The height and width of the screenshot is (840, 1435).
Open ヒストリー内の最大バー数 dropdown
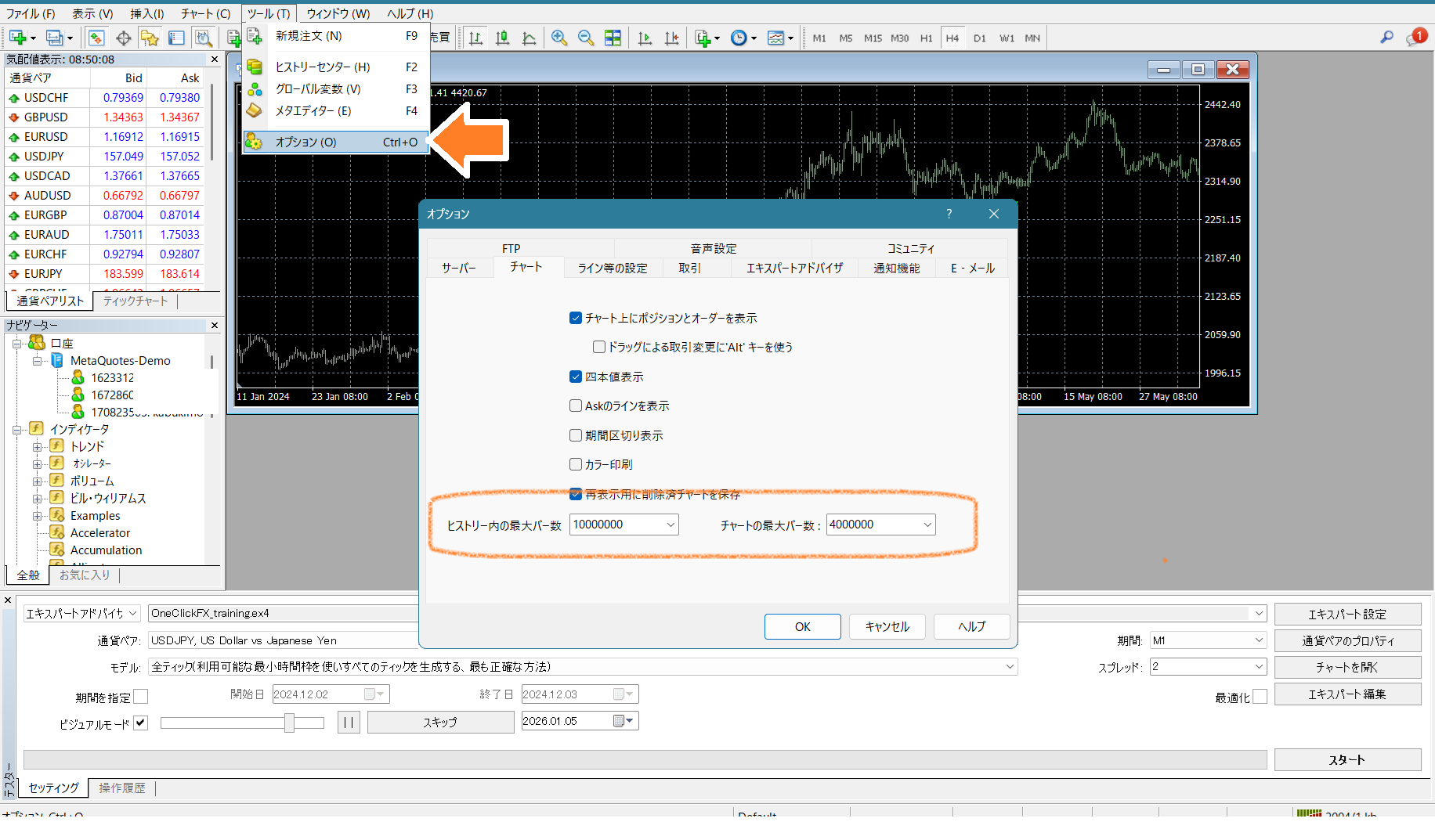point(671,525)
